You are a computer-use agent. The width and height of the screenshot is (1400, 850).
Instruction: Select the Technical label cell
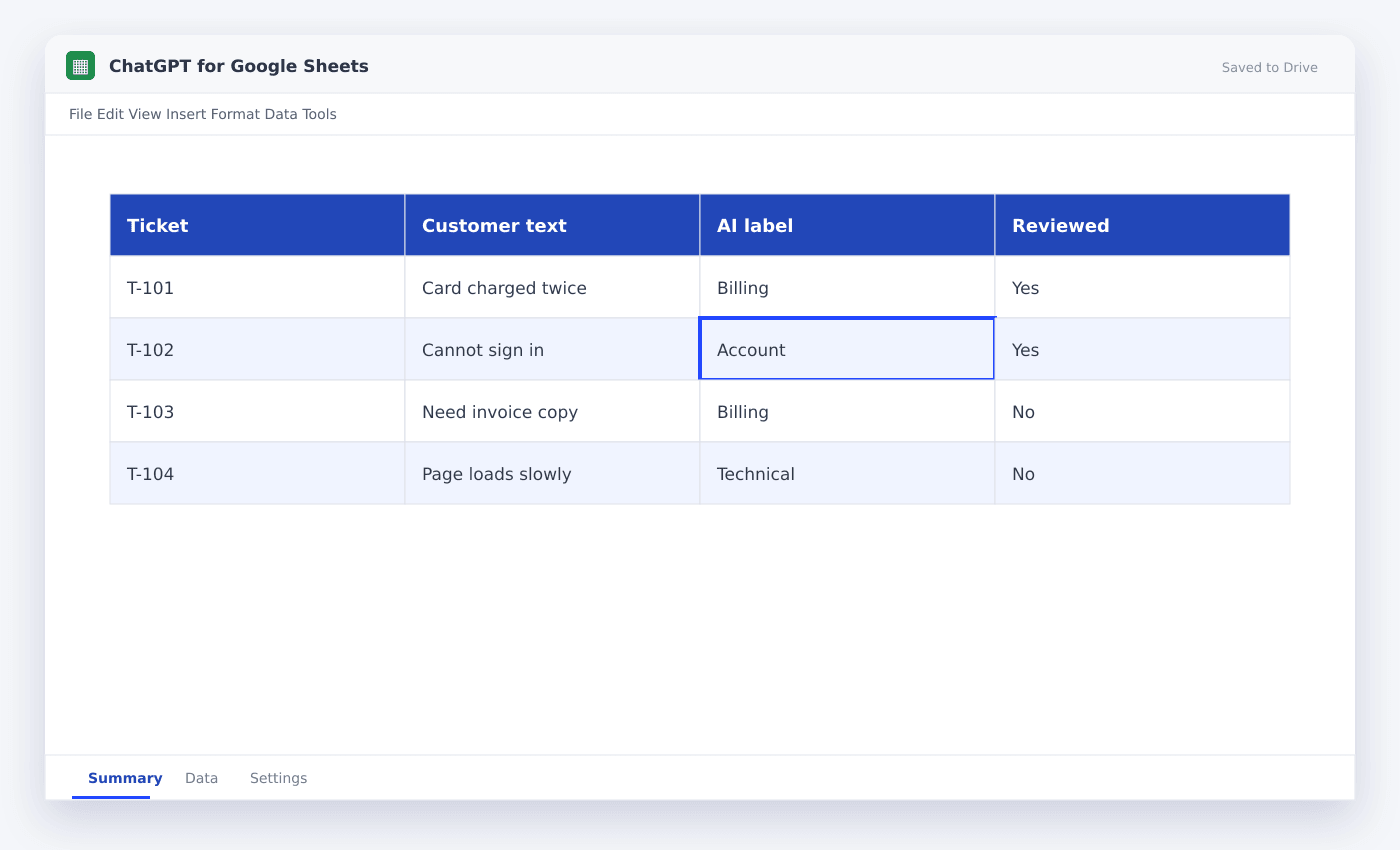848,473
